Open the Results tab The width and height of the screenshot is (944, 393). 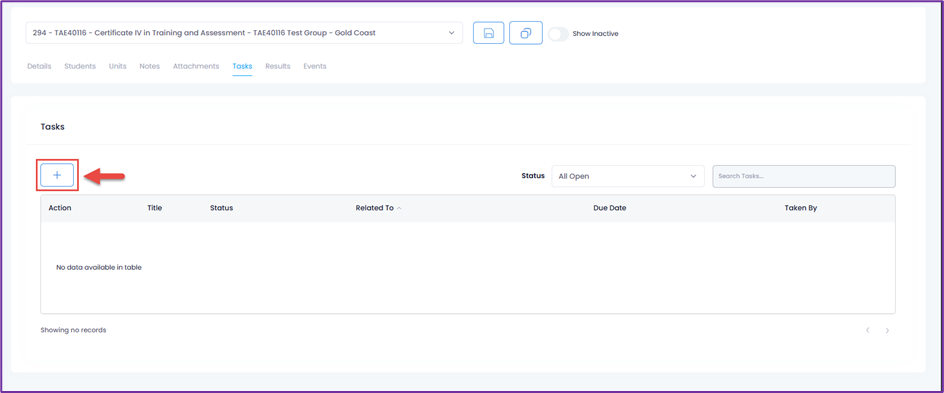point(278,66)
